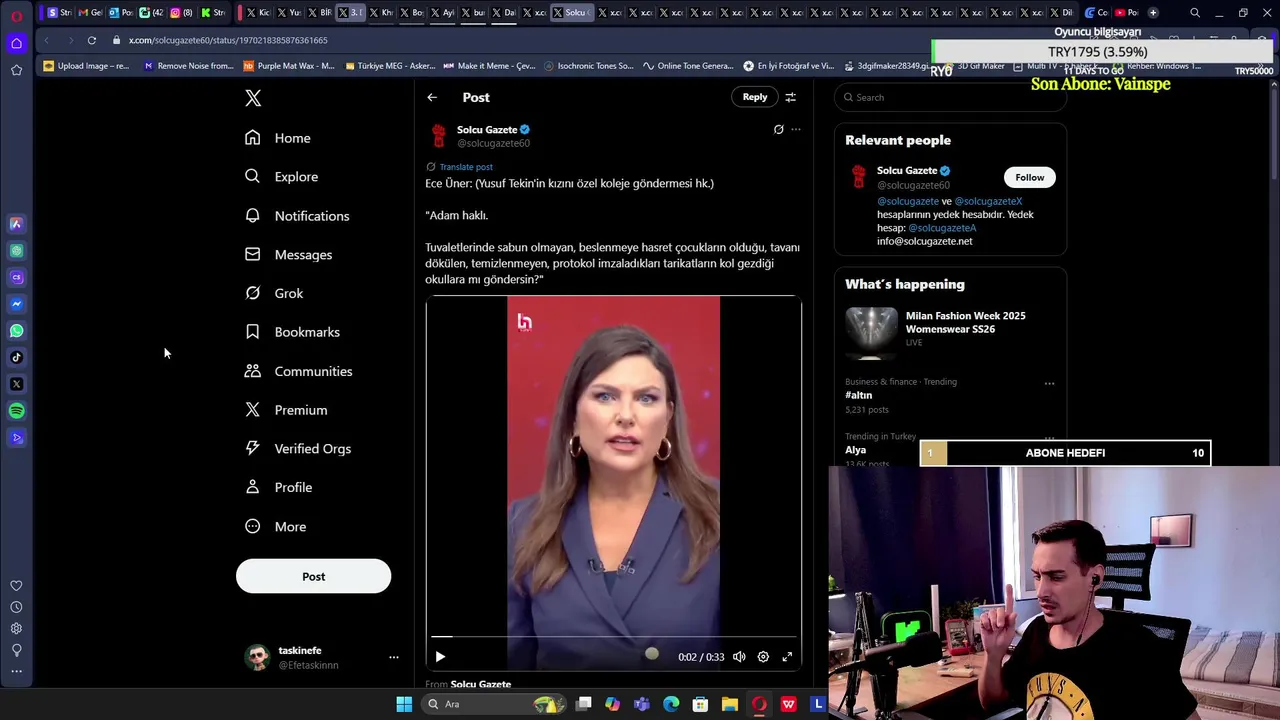Open the @solcugazeteA backup account link
This screenshot has height=720, width=1280.
coord(942,228)
